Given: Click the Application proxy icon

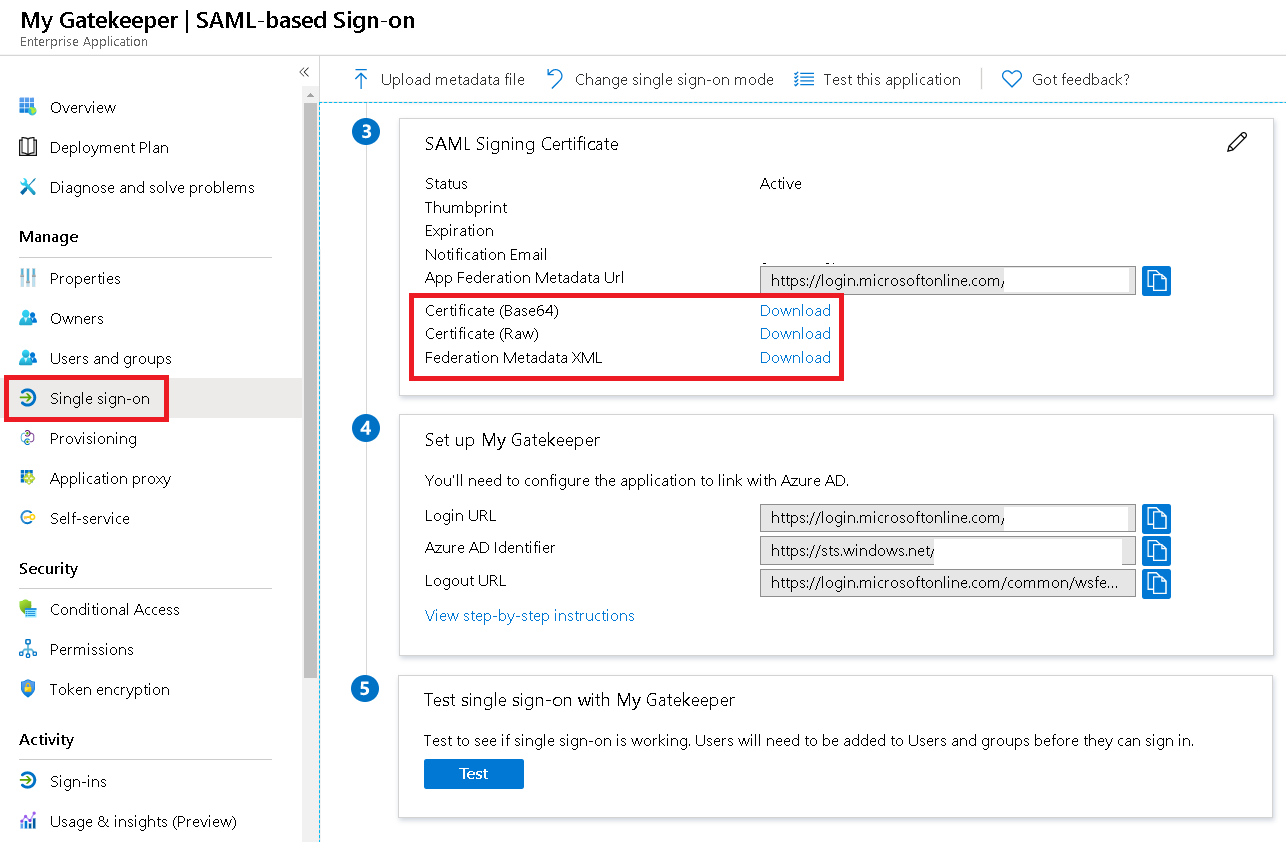Looking at the screenshot, I should pyautogui.click(x=28, y=478).
